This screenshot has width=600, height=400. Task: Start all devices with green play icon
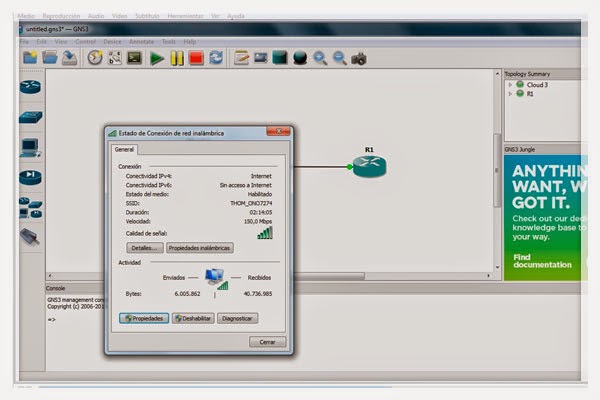tap(157, 59)
